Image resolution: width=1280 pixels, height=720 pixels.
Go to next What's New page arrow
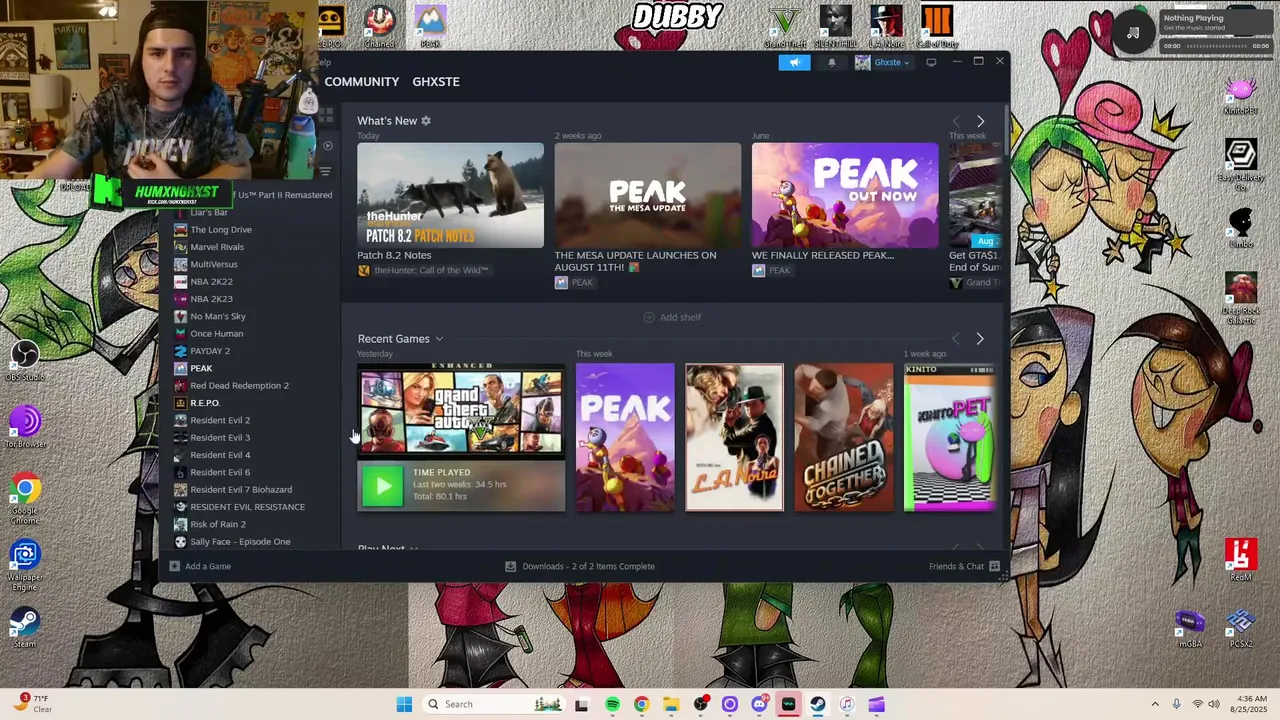[980, 121]
